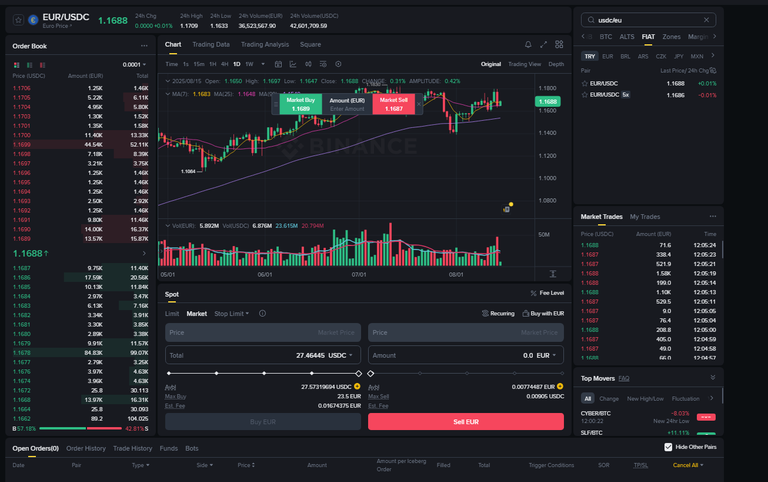Open the Top Movers FAQ link
Viewport: 768px width, 482px height.
(624, 378)
